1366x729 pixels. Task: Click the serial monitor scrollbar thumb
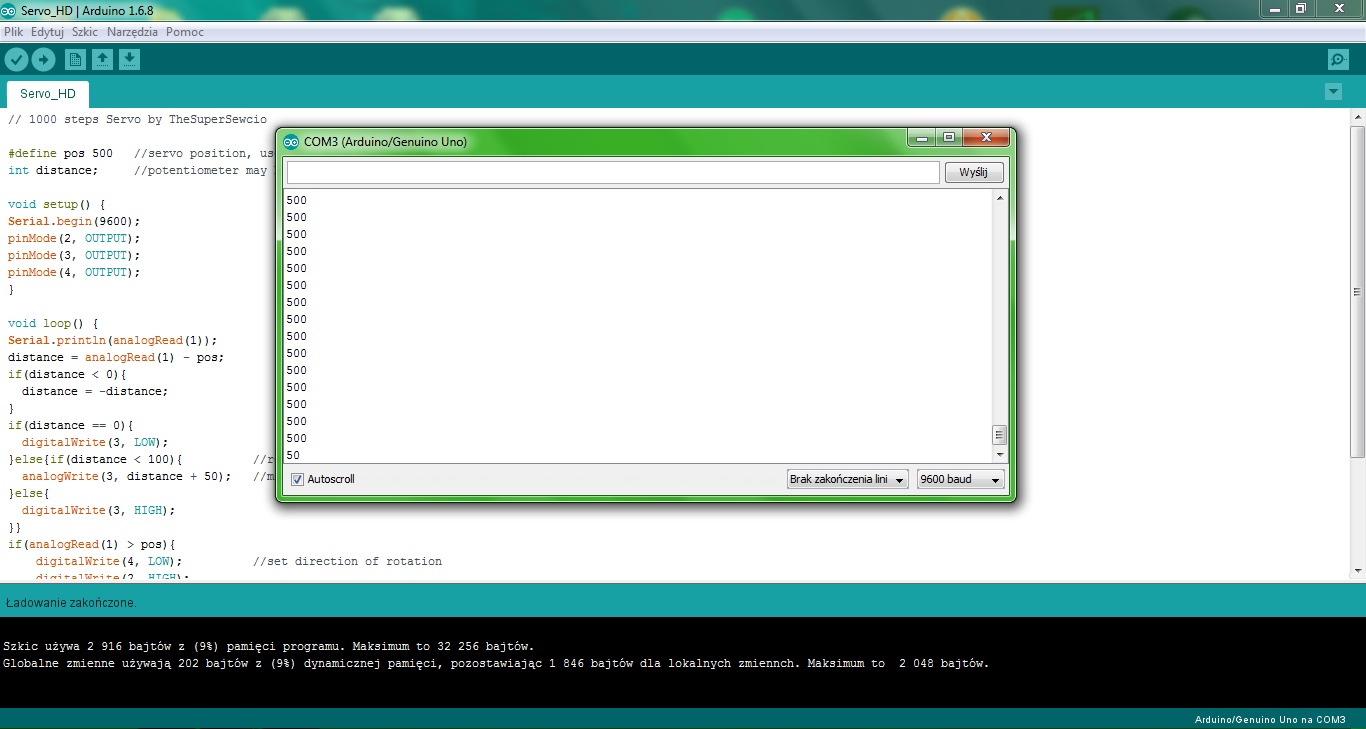point(999,435)
